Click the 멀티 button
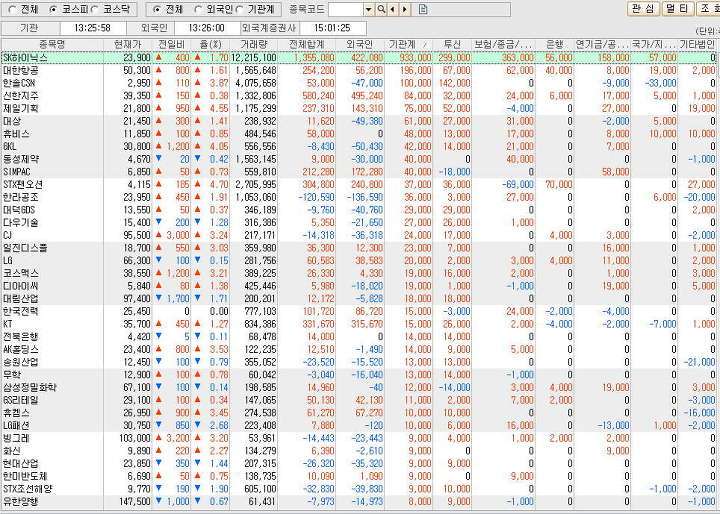The height and width of the screenshot is (514, 720). [677, 9]
